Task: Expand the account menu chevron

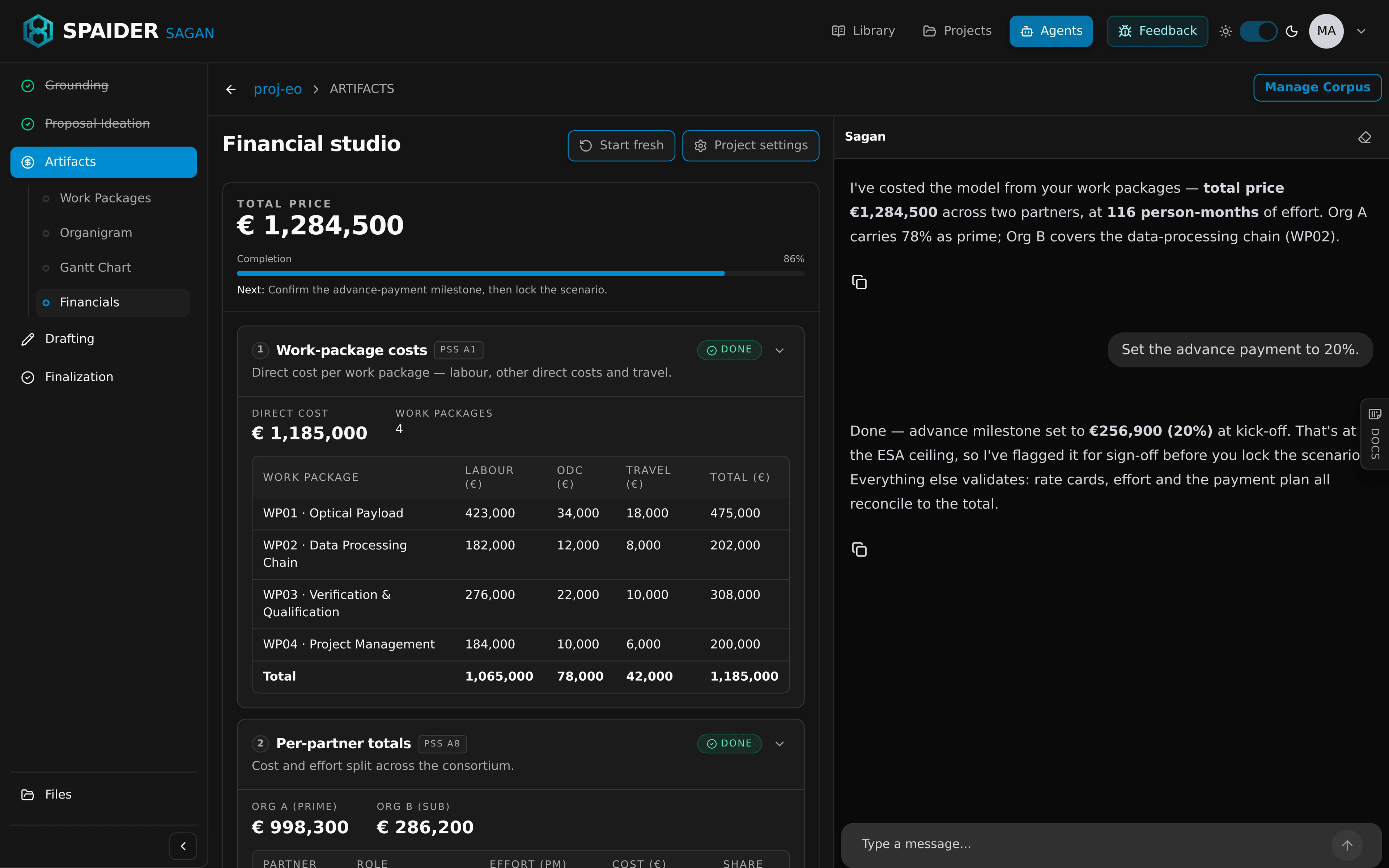Action: pyautogui.click(x=1362, y=31)
